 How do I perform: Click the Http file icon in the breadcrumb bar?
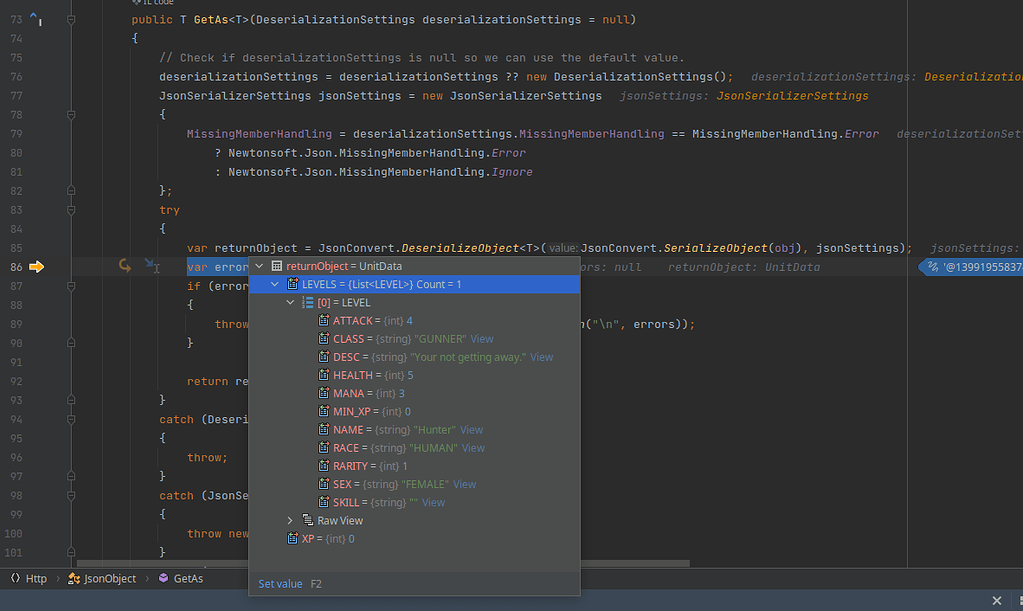click(x=13, y=578)
